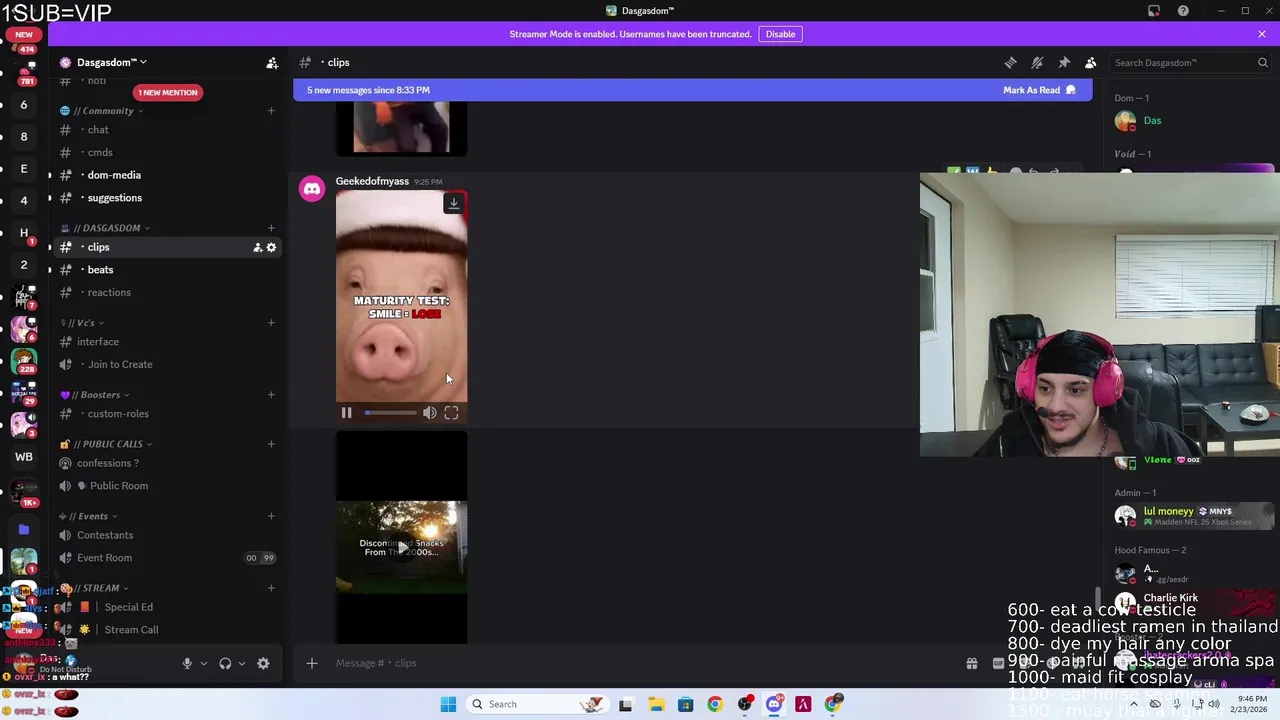Open the Help question mark icon
1280x720 pixels.
coord(1183,11)
